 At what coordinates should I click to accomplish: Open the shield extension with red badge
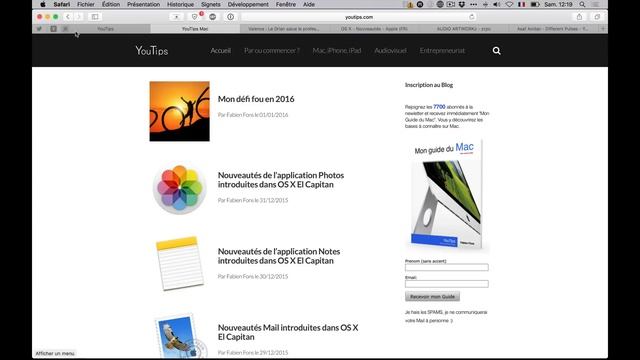(195, 17)
